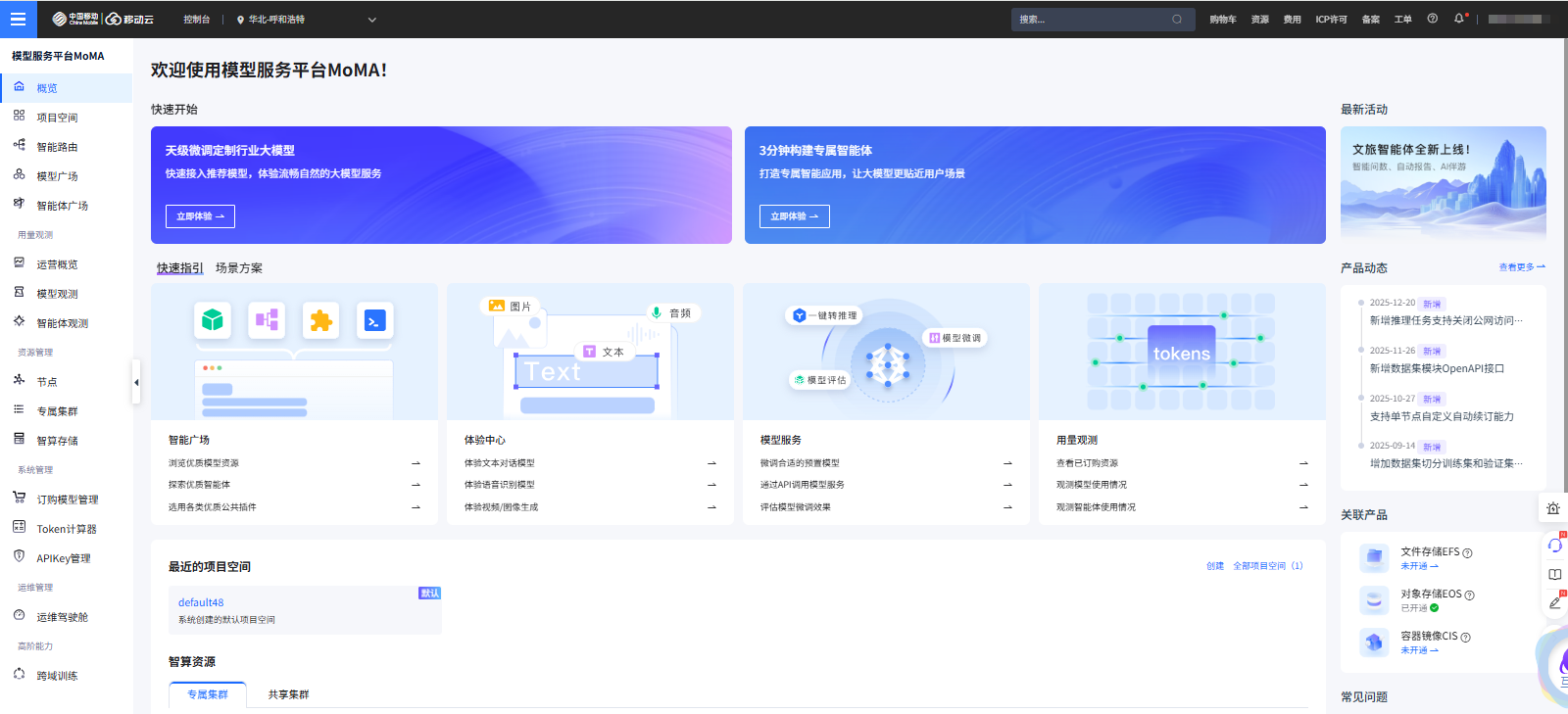
Task: Open 控制台 in the top bar
Action: point(197,20)
